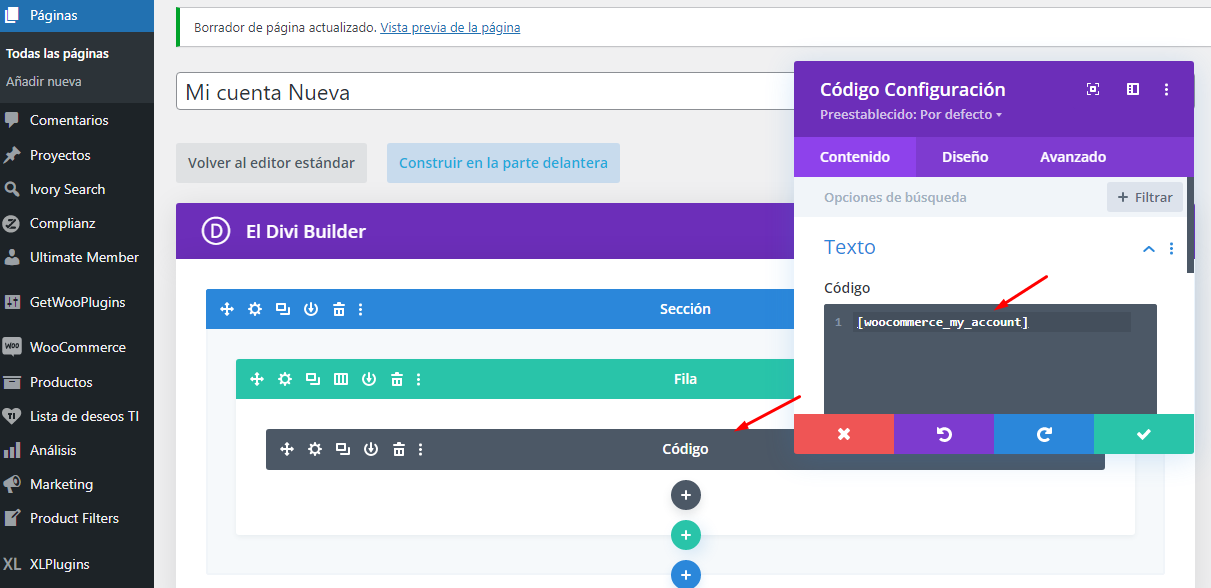Toggle Sección enabled power icon
1211x588 pixels.
click(x=311, y=309)
